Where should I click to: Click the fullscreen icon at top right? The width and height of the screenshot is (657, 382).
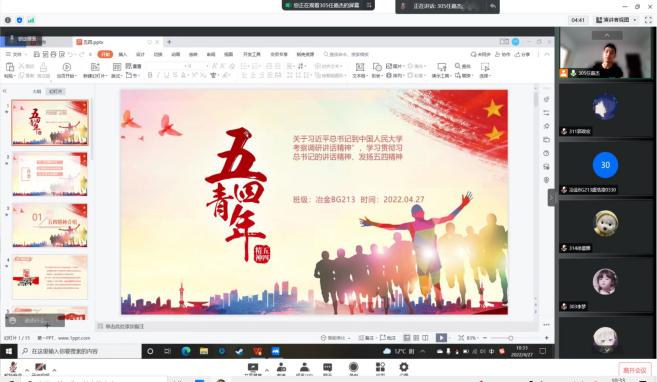[648, 20]
